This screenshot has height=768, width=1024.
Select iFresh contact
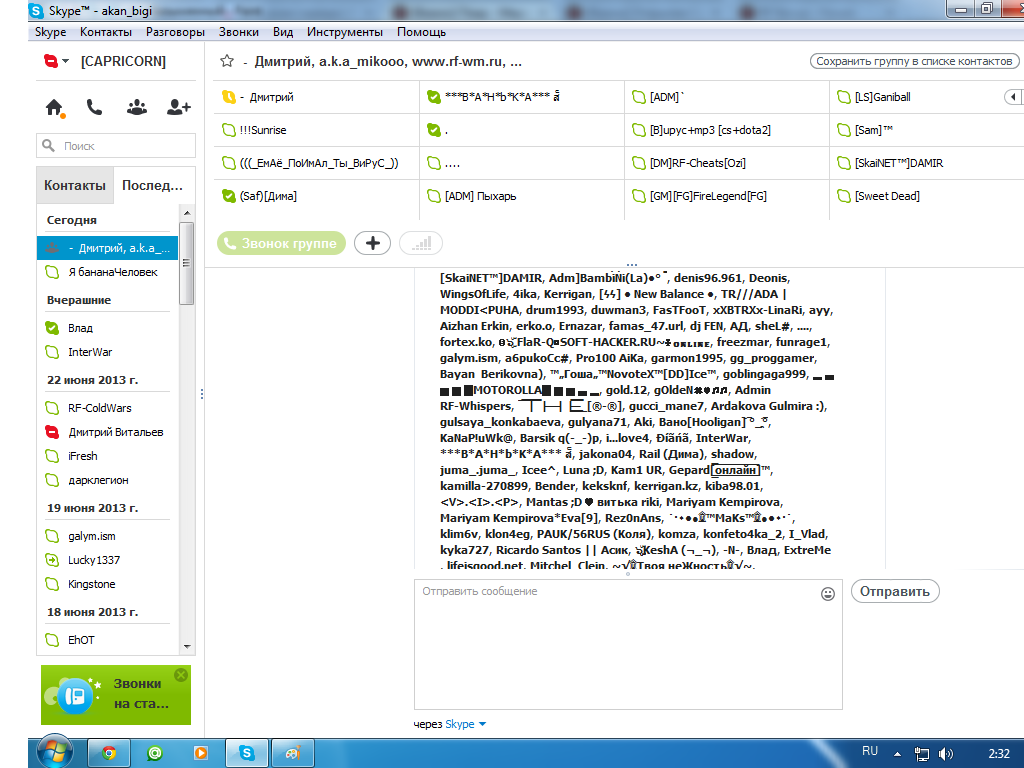[107, 456]
